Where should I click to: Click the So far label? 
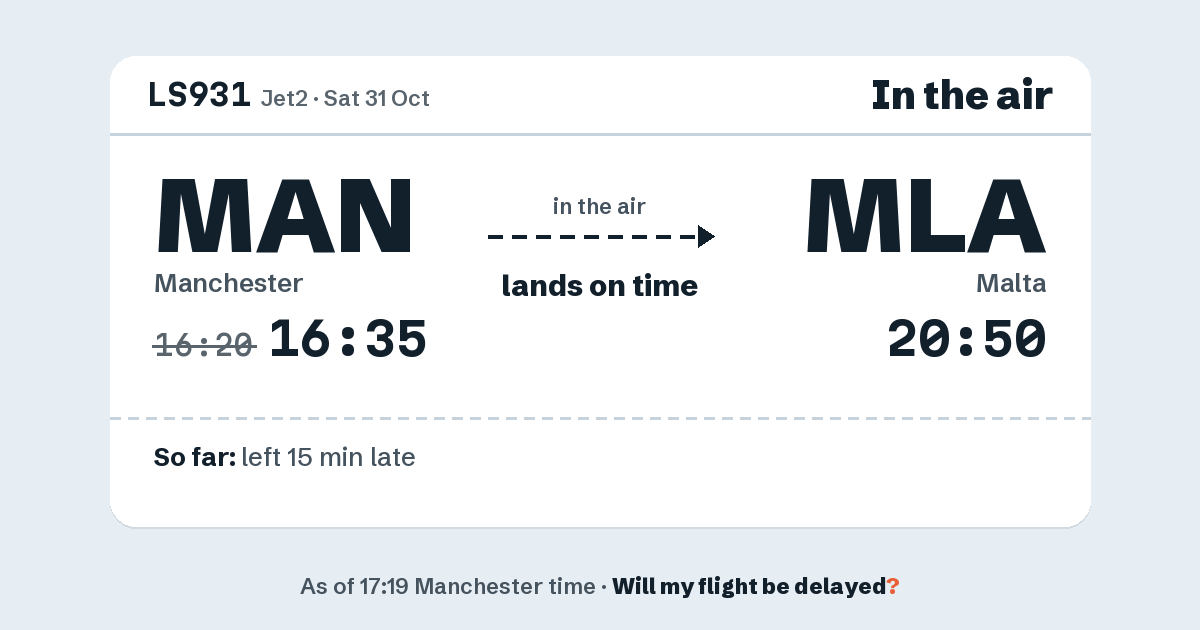(195, 458)
